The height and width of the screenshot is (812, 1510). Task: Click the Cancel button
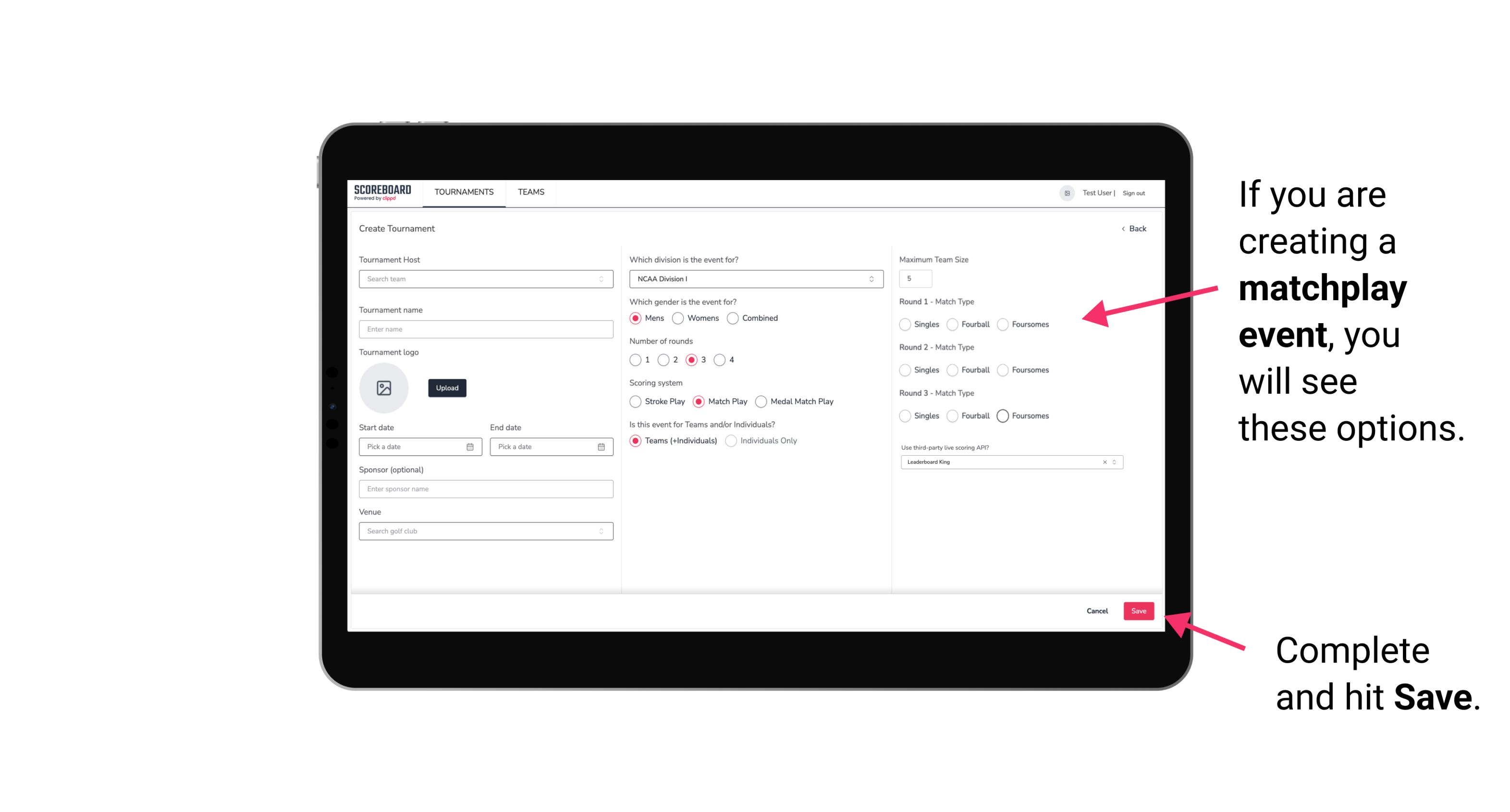click(x=1097, y=612)
